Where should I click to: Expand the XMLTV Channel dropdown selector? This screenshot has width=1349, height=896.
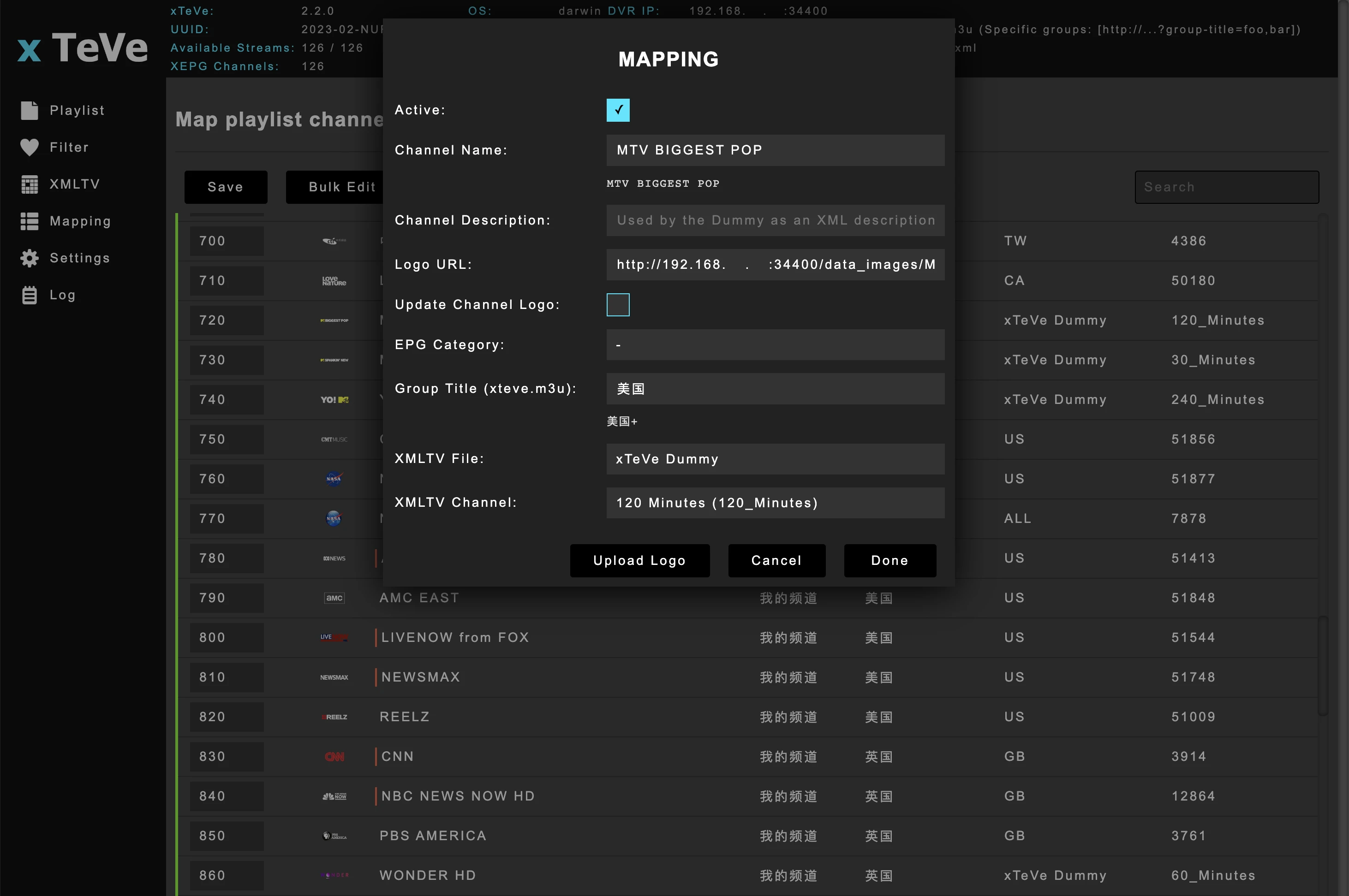click(x=775, y=502)
